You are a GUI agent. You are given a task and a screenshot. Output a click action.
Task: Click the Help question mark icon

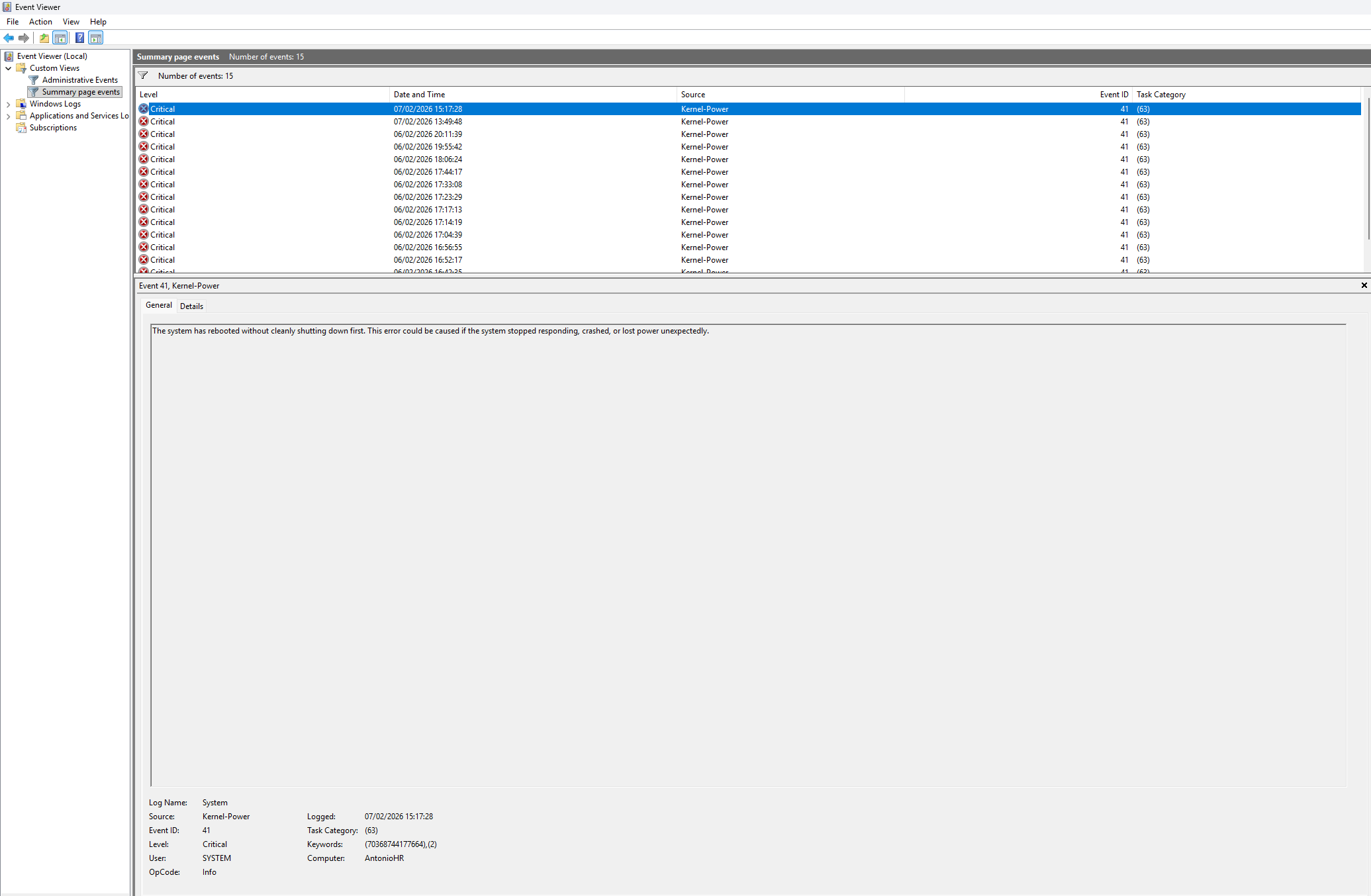79,38
